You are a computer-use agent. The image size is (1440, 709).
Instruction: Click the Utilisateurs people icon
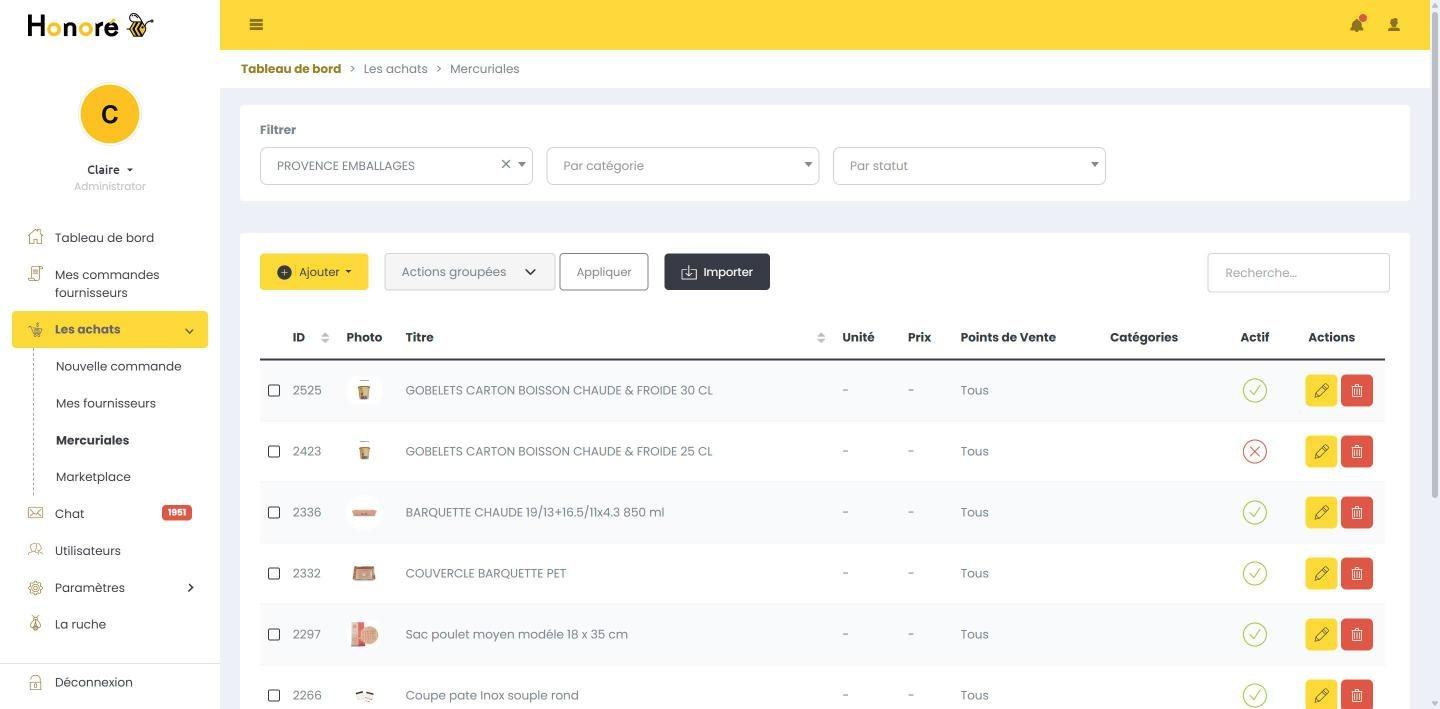36,550
